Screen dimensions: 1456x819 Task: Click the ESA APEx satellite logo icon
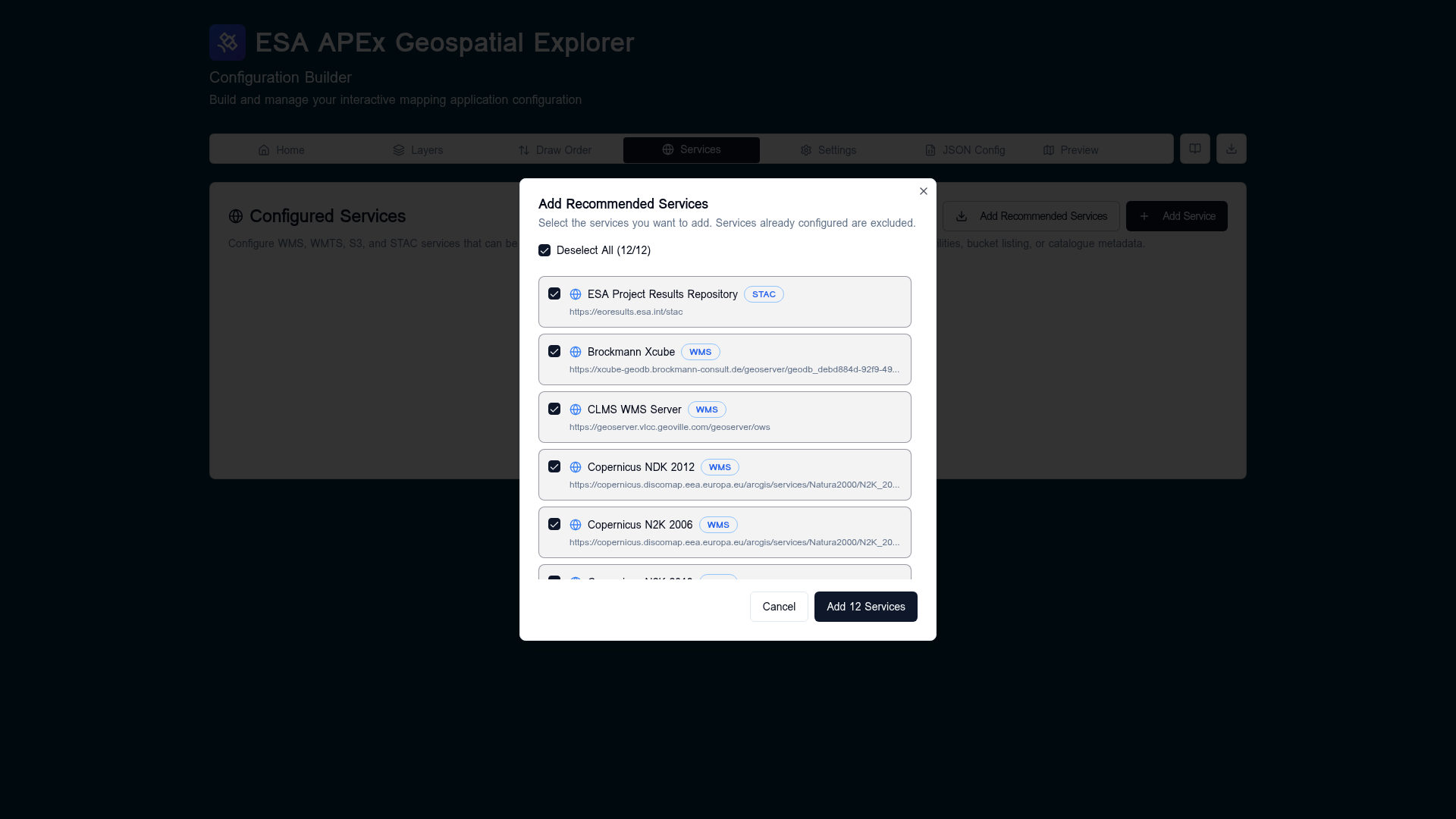[x=227, y=42]
